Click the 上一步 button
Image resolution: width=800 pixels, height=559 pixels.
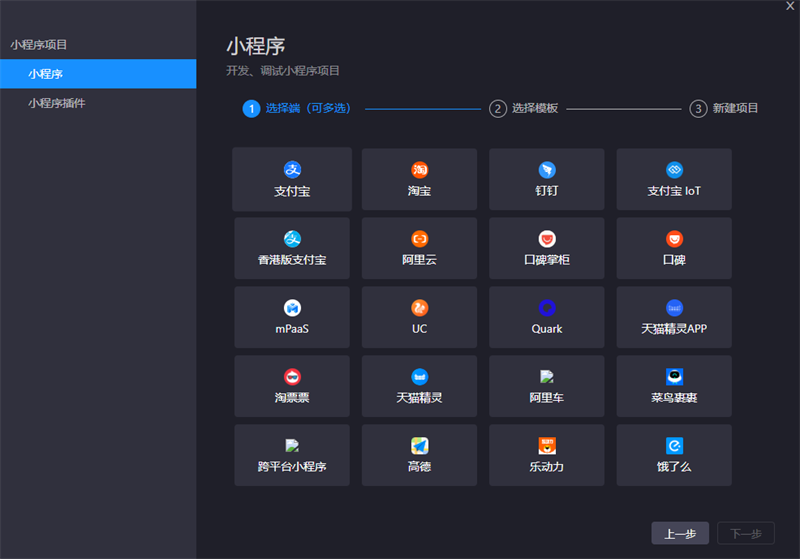click(680, 533)
